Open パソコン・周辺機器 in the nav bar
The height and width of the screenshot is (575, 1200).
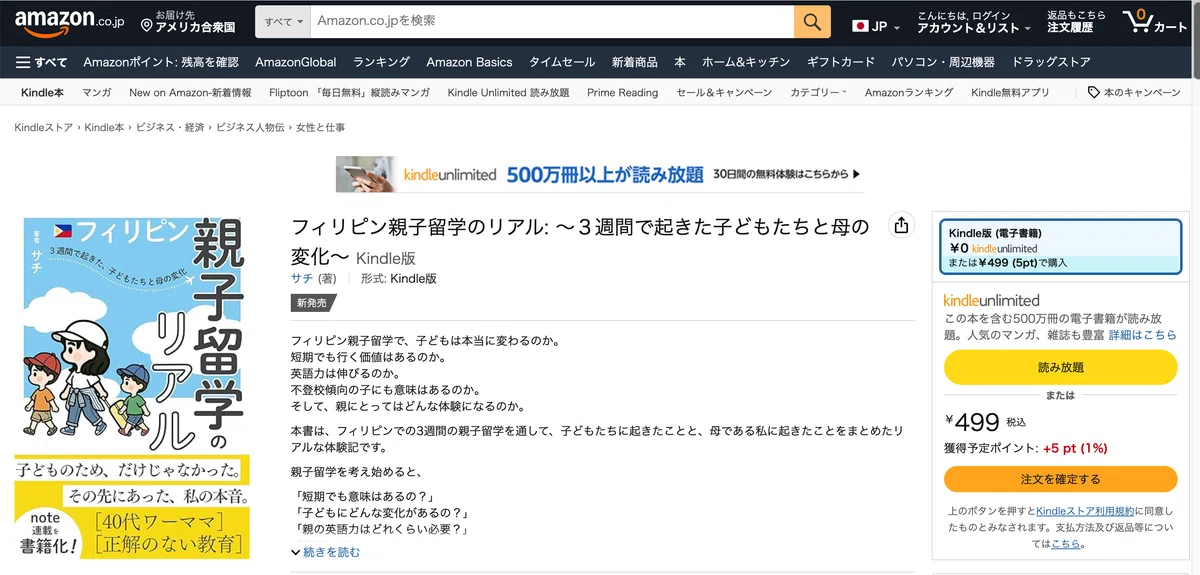943,62
